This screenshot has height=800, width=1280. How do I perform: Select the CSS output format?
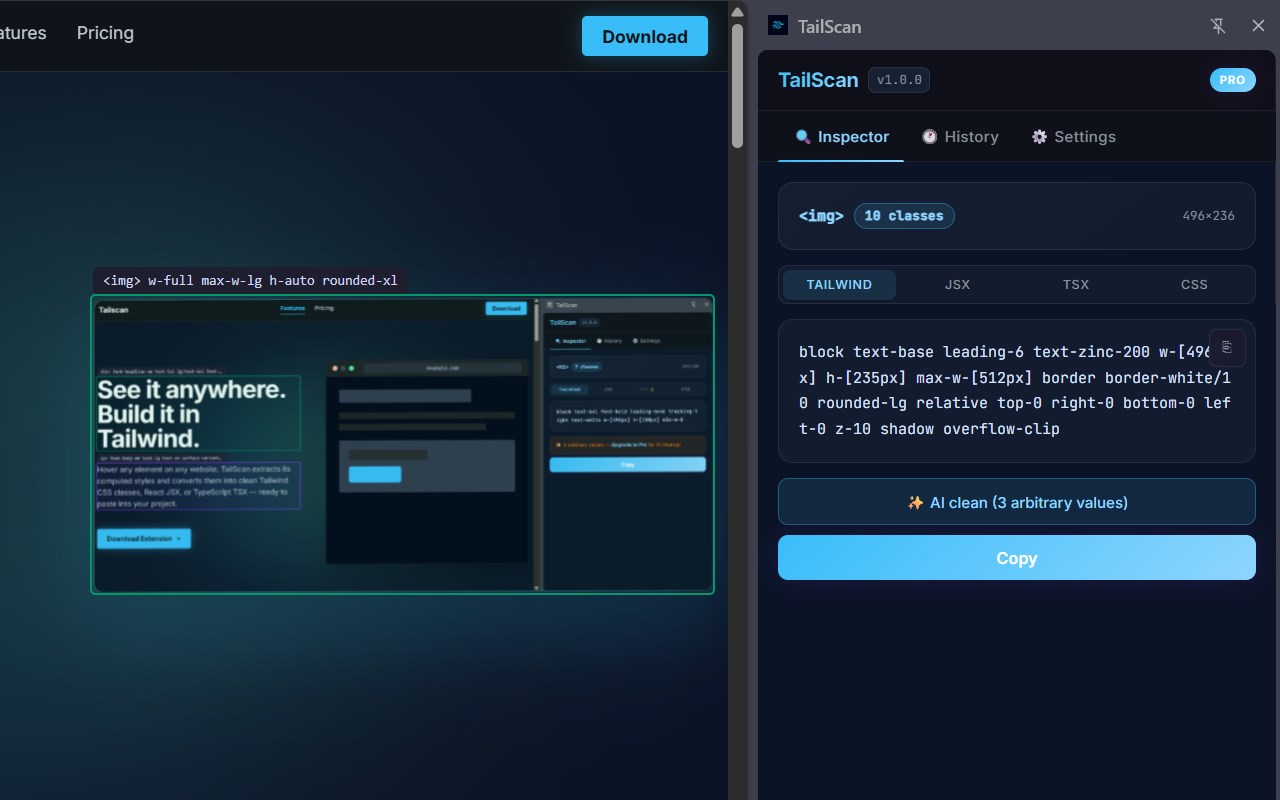pyautogui.click(x=1194, y=285)
